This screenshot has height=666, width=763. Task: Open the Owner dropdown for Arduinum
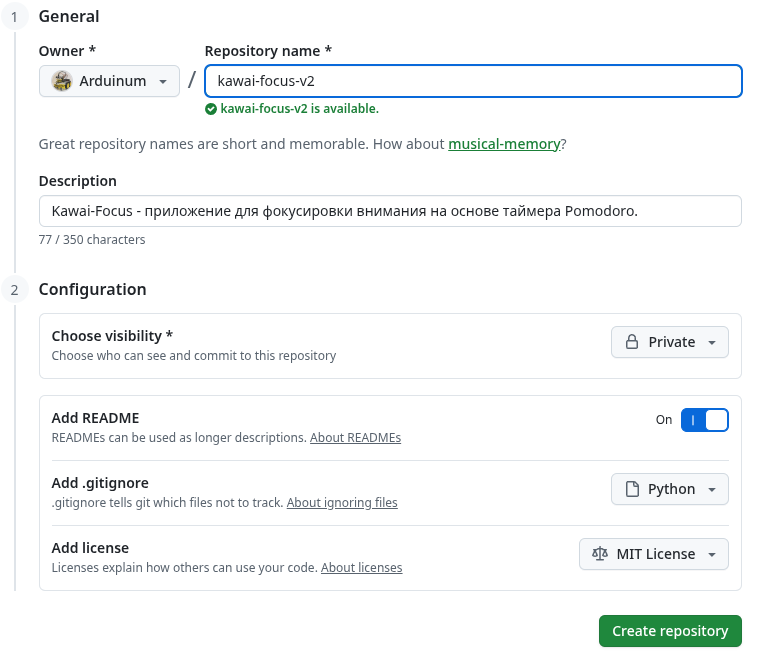pyautogui.click(x=110, y=81)
